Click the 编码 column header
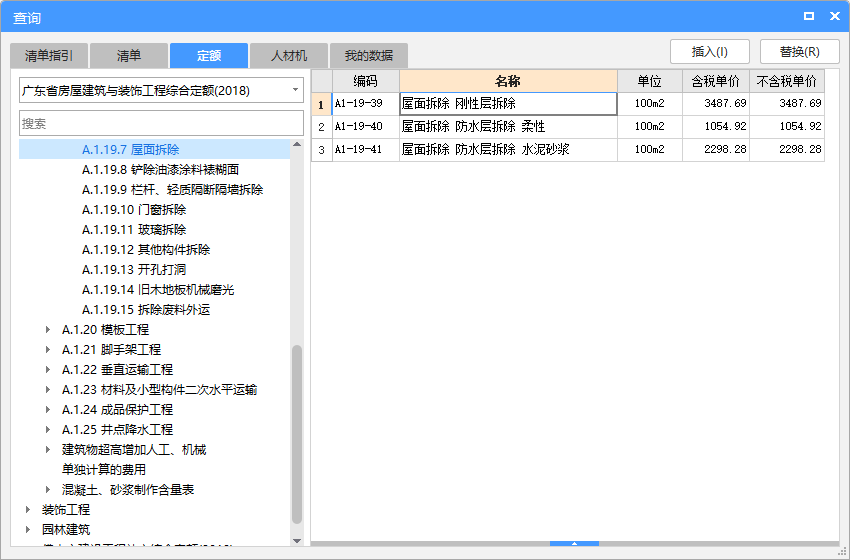This screenshot has height=560, width=850. (x=365, y=81)
